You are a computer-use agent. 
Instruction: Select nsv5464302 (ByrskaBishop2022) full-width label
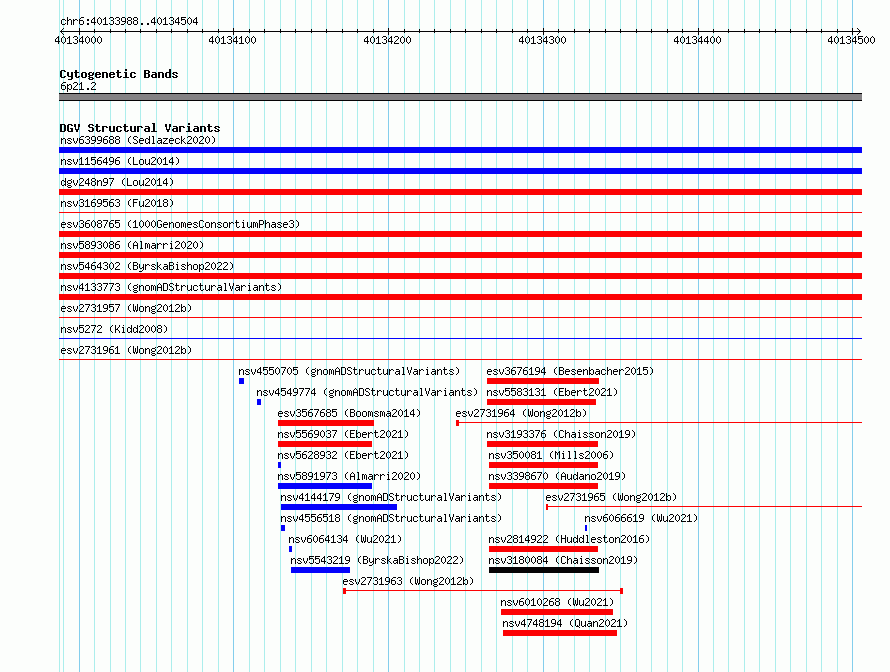147,266
